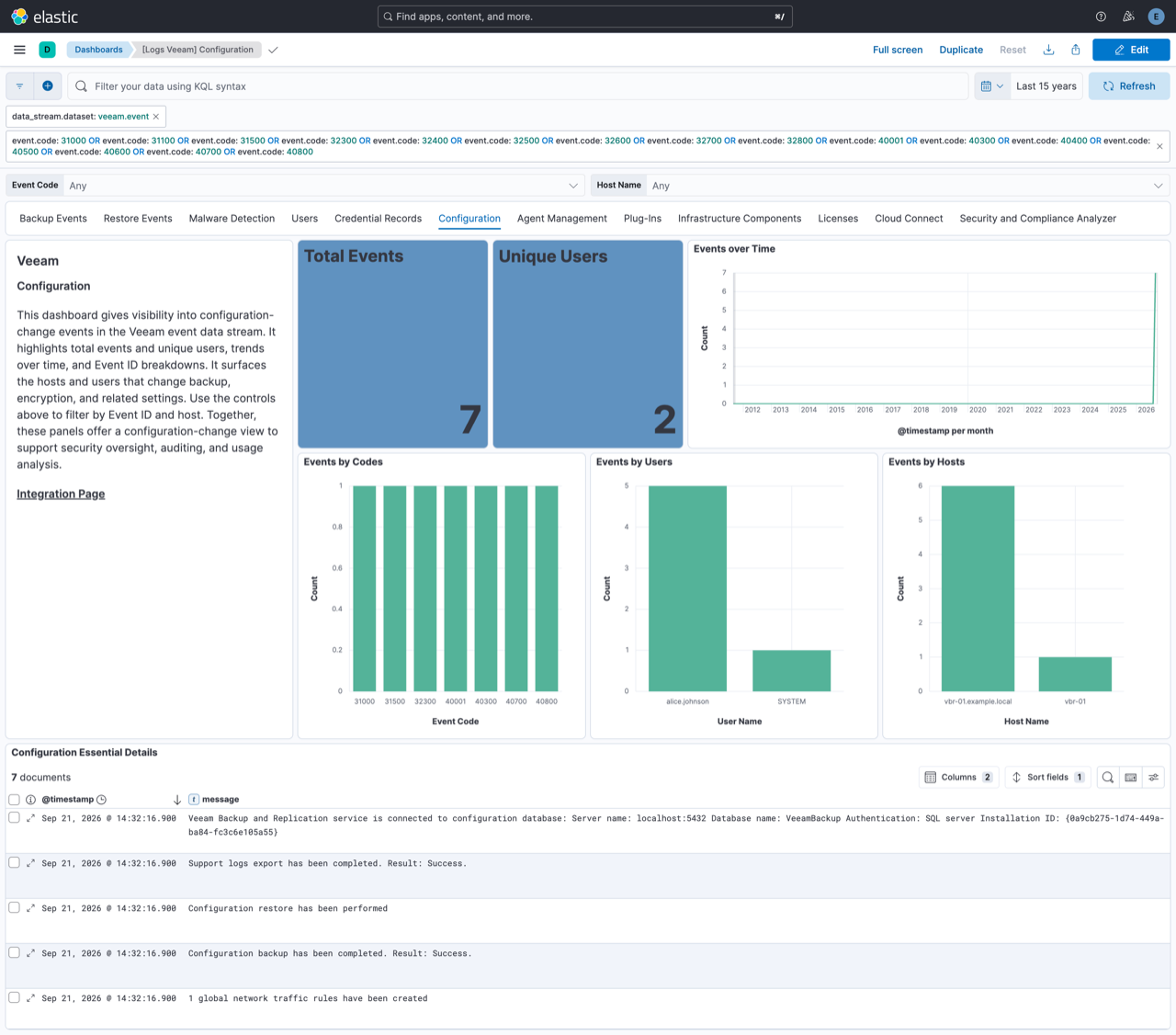Open the filter options menu icon
The width and height of the screenshot is (1176, 1035).
[19, 86]
